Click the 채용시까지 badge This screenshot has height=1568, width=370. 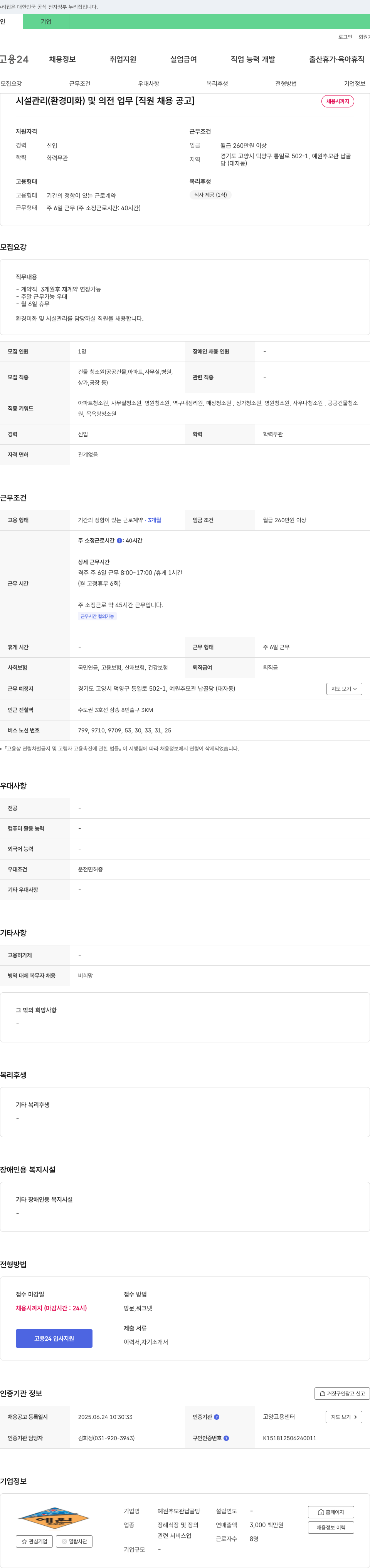coord(338,101)
